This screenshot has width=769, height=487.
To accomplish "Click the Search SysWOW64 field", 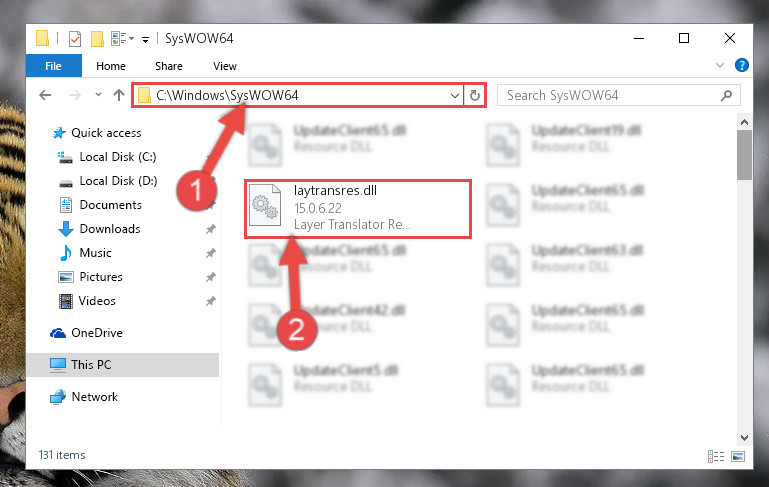I will pyautogui.click(x=618, y=95).
